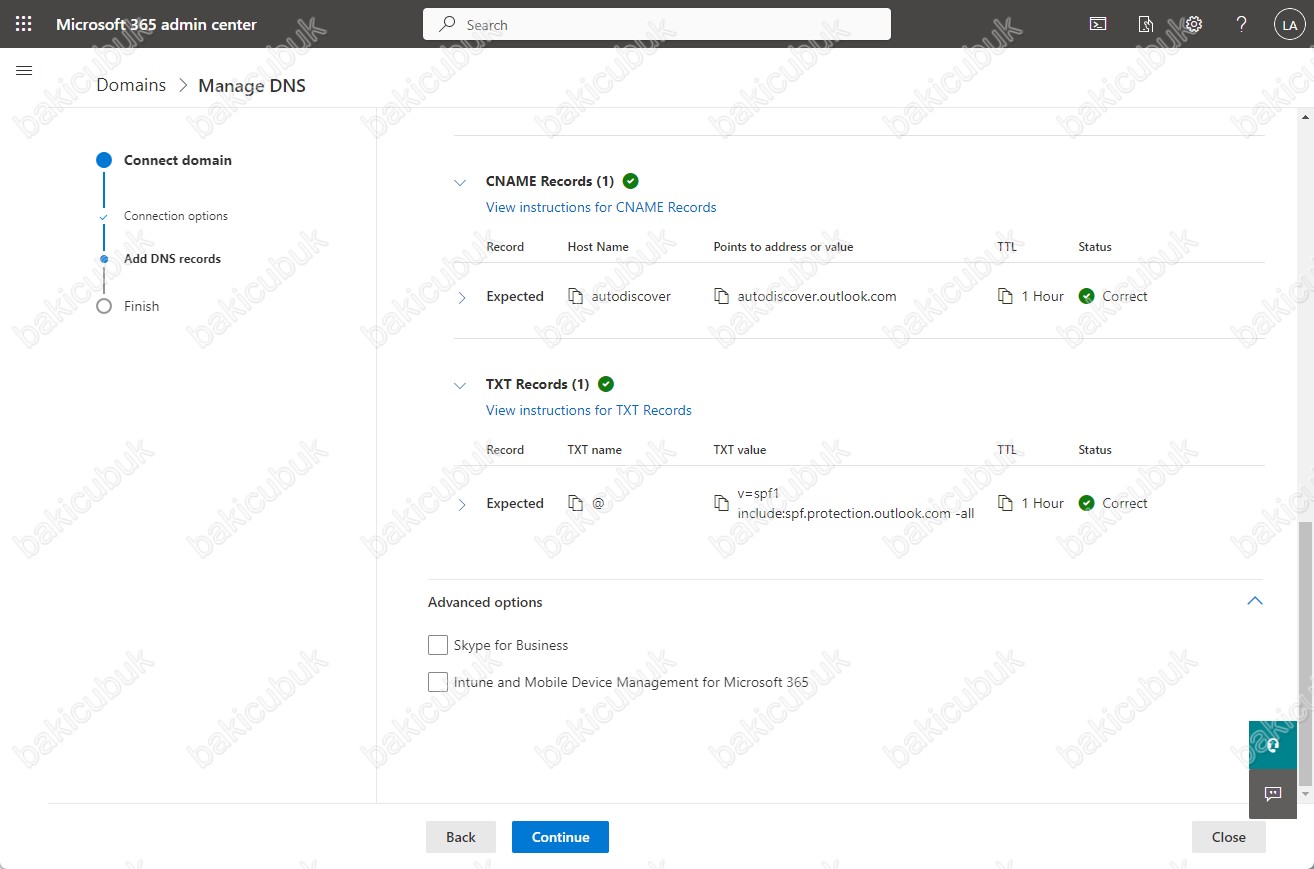Click the Host Name column header
Viewport: 1314px width, 869px height.
pyautogui.click(x=598, y=247)
